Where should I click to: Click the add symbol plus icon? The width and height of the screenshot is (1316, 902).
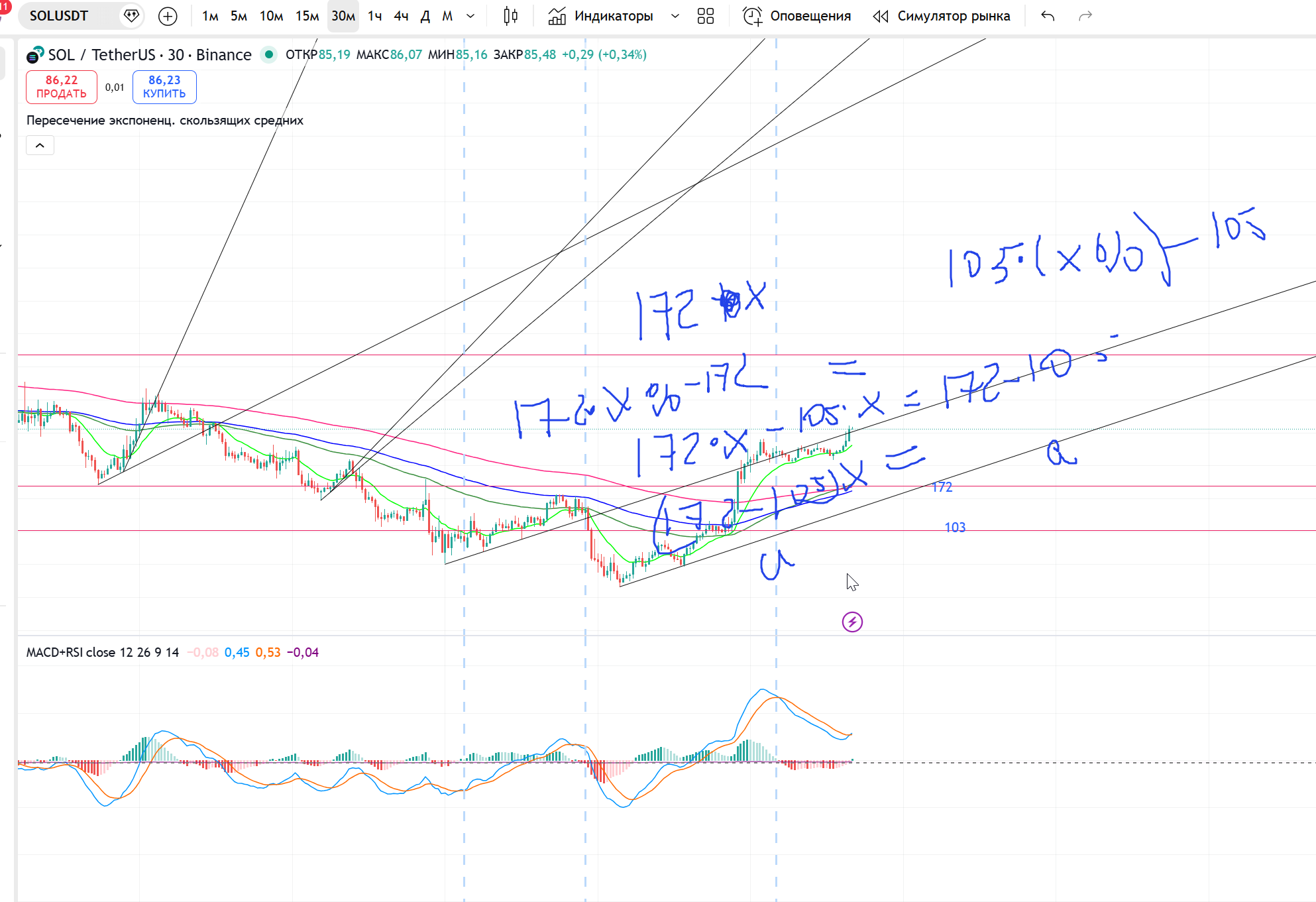(x=168, y=16)
